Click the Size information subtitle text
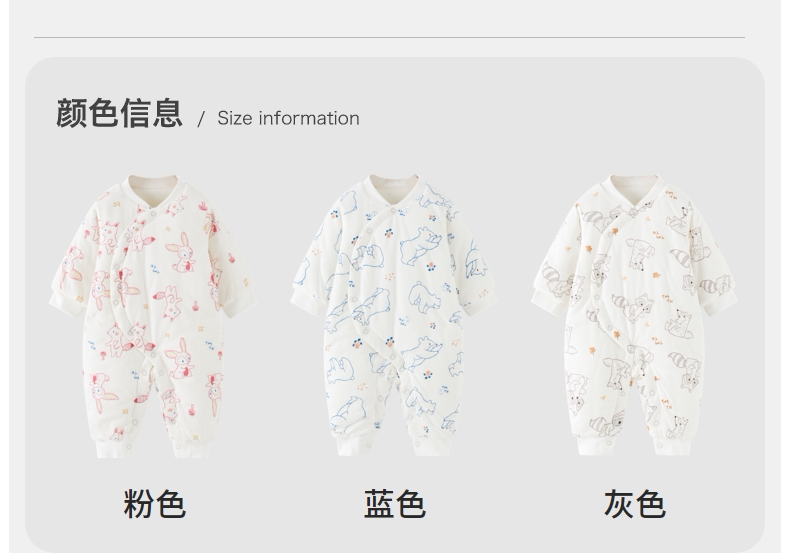790x553 pixels. (288, 118)
